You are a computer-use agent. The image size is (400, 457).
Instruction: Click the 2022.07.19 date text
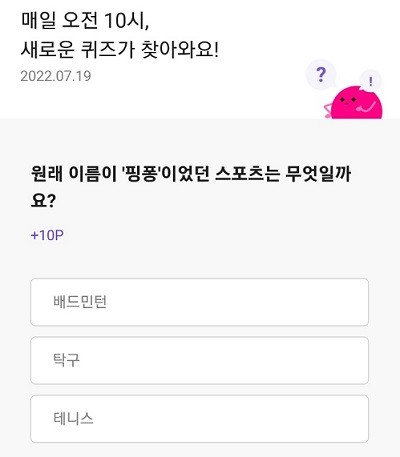click(x=56, y=76)
